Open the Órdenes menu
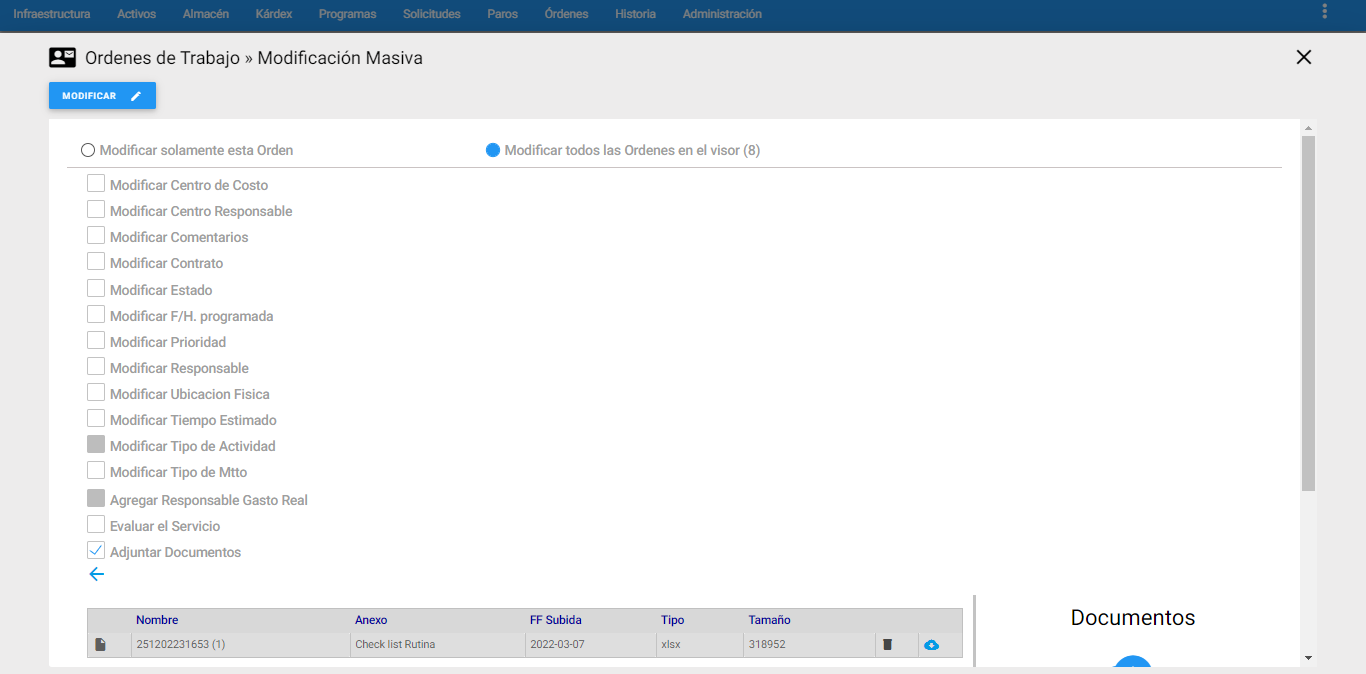Image resolution: width=1366 pixels, height=674 pixels. tap(567, 14)
